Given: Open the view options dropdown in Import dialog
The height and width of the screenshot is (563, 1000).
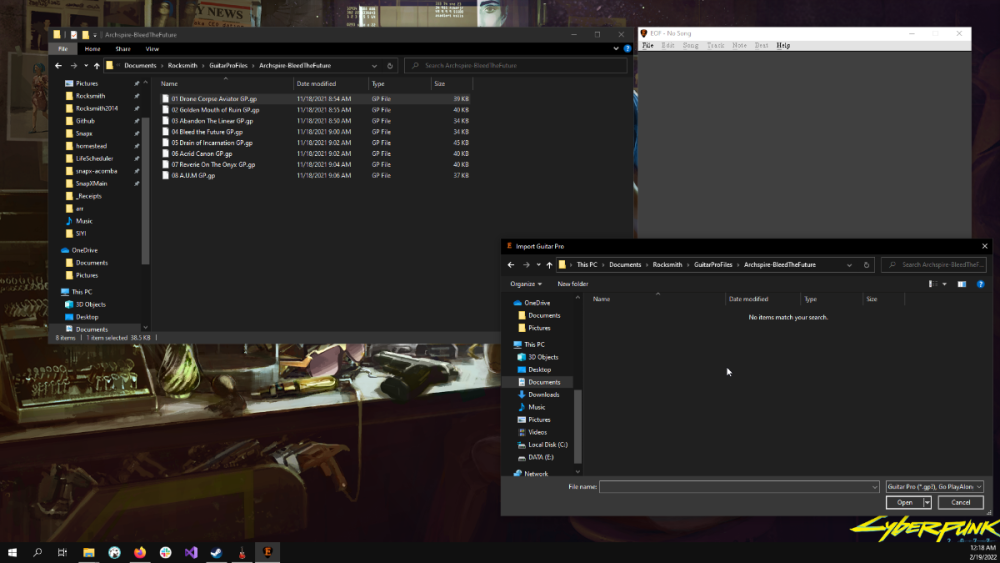Looking at the screenshot, I should click(x=943, y=284).
